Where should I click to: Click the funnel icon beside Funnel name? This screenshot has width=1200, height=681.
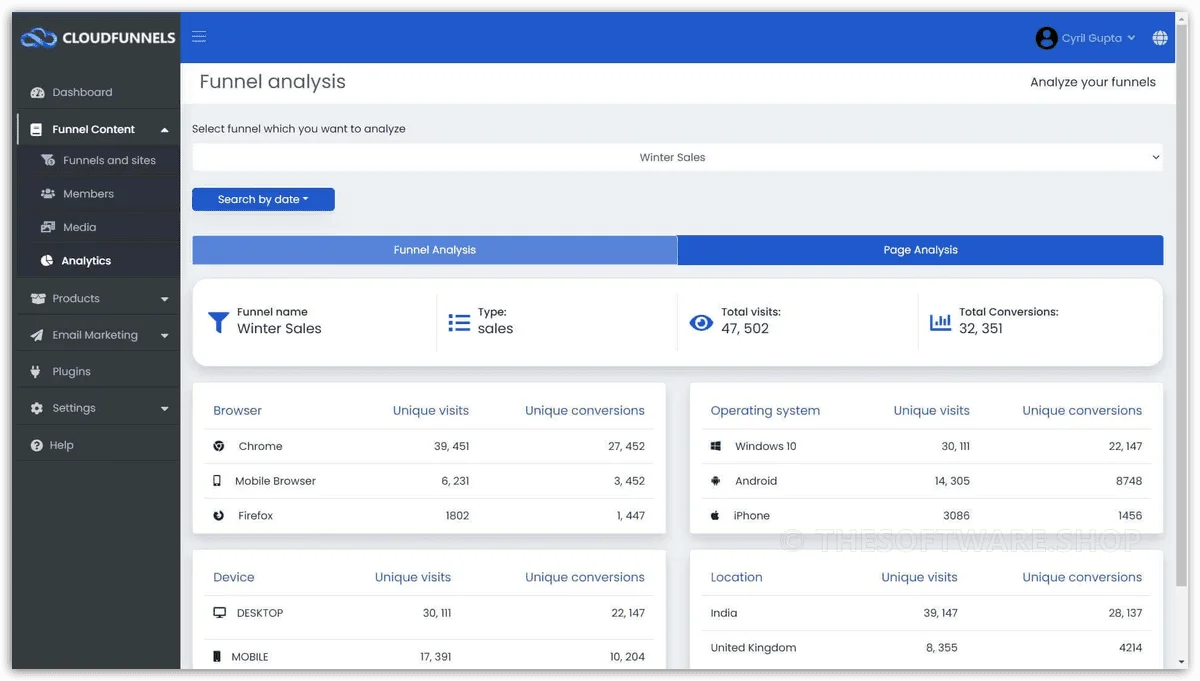[x=218, y=321]
